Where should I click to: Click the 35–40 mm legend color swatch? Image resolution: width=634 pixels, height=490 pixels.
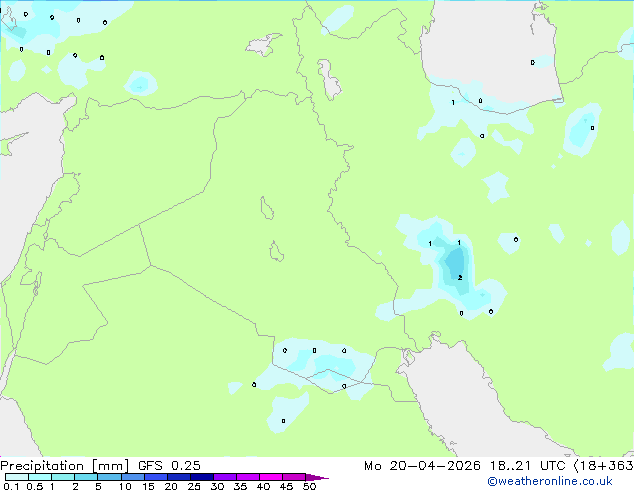point(247,477)
